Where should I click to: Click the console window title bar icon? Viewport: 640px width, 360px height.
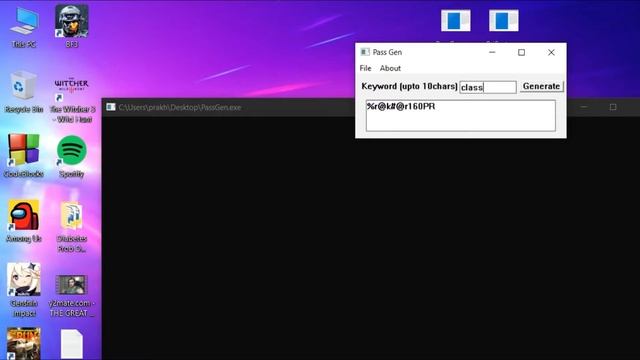111,107
